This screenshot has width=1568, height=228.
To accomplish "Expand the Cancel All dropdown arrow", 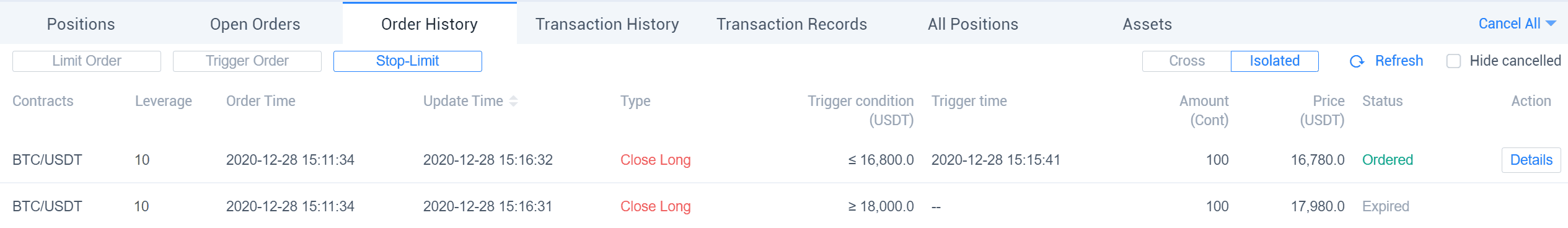I will [1551, 24].
